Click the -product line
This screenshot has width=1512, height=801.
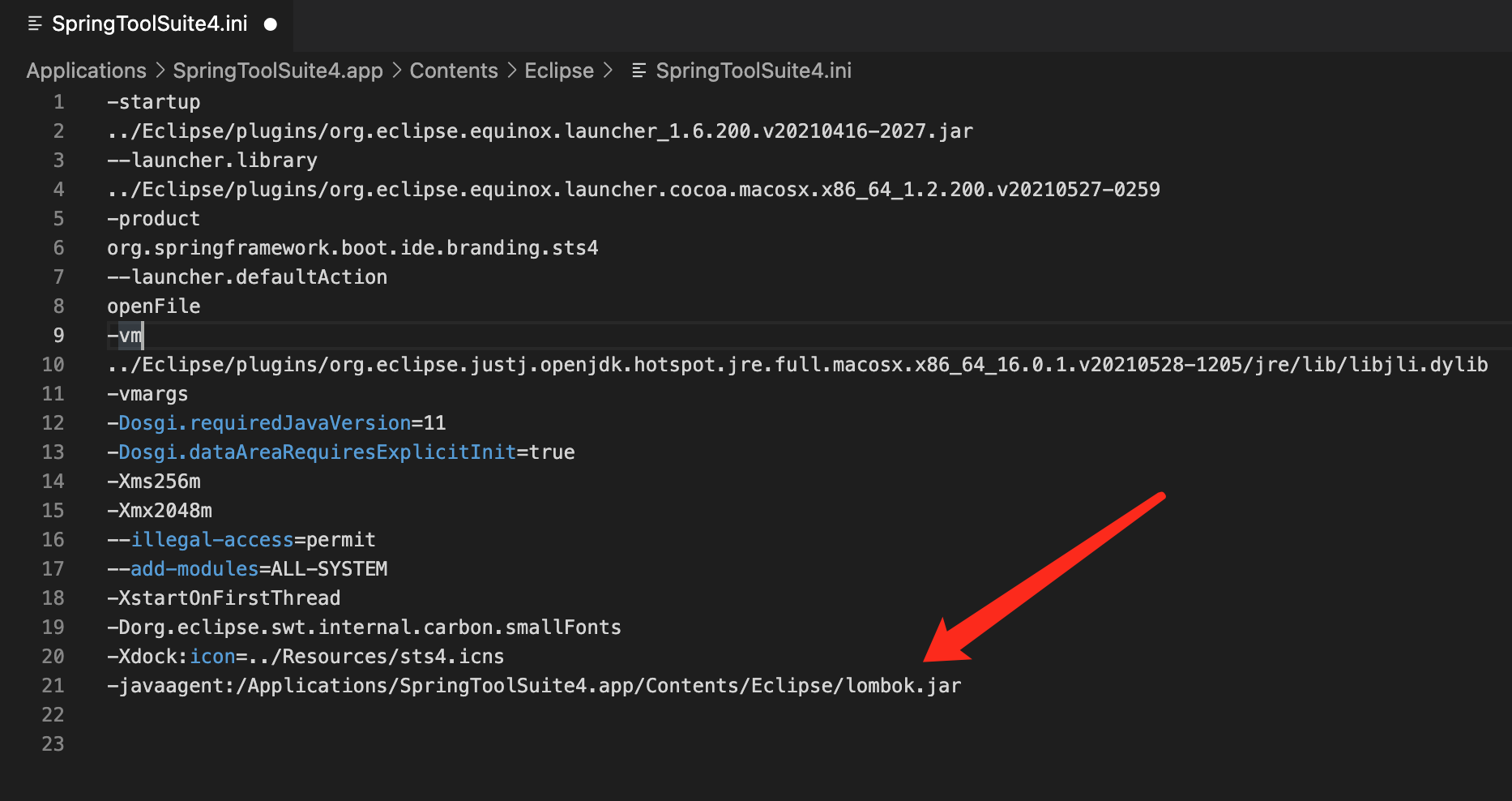tap(153, 219)
